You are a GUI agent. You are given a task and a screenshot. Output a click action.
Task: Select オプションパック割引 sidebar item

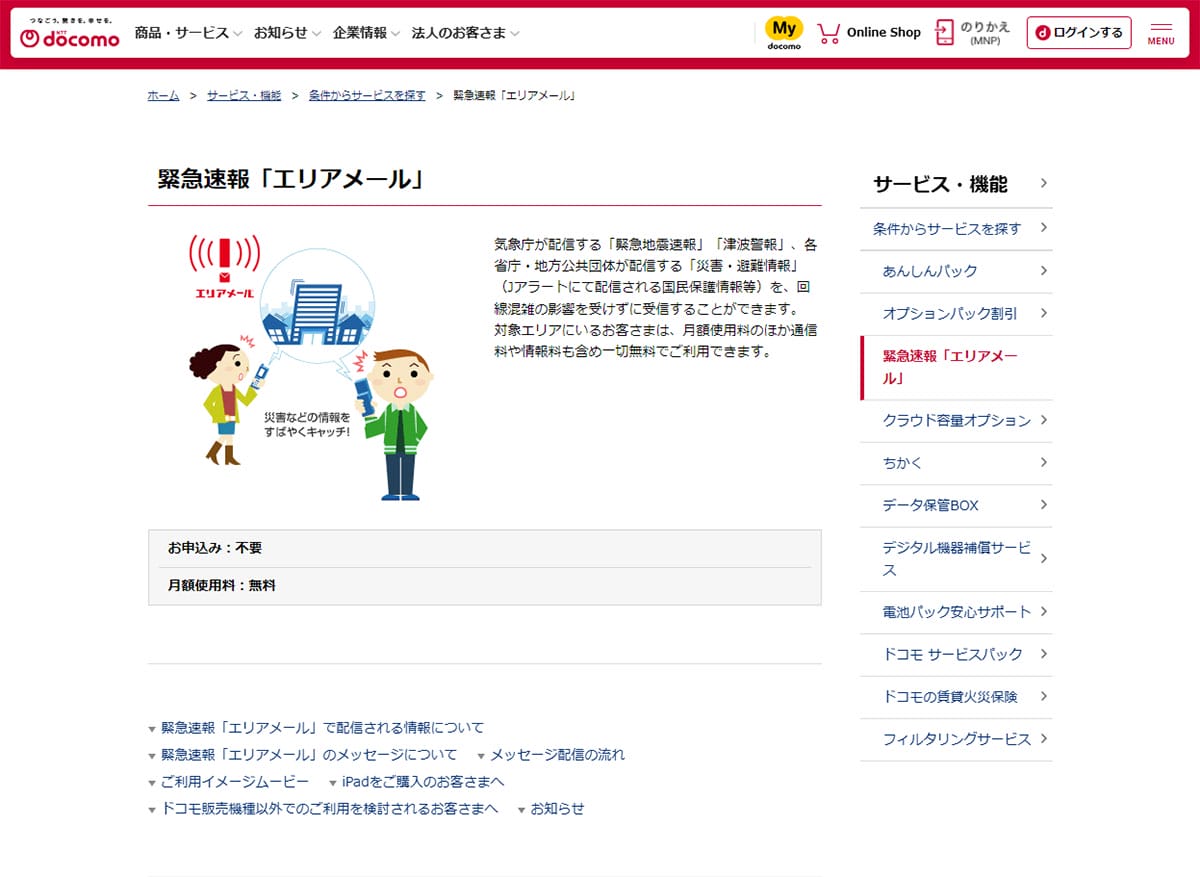pyautogui.click(x=956, y=313)
